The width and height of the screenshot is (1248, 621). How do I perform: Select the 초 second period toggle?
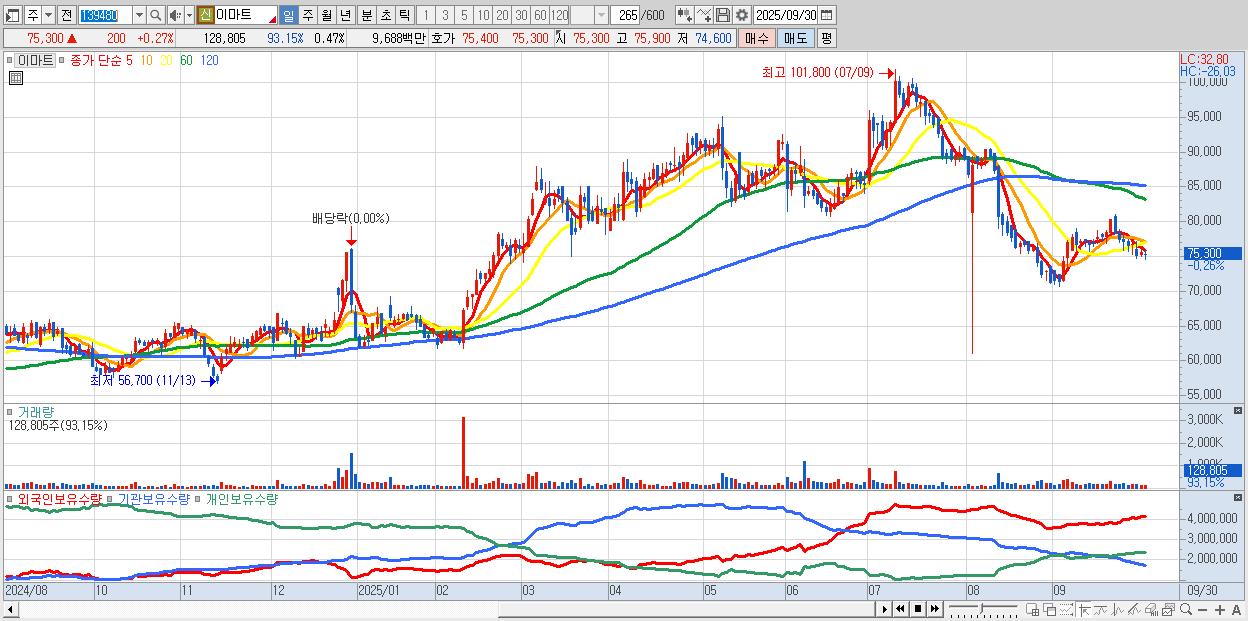click(385, 15)
